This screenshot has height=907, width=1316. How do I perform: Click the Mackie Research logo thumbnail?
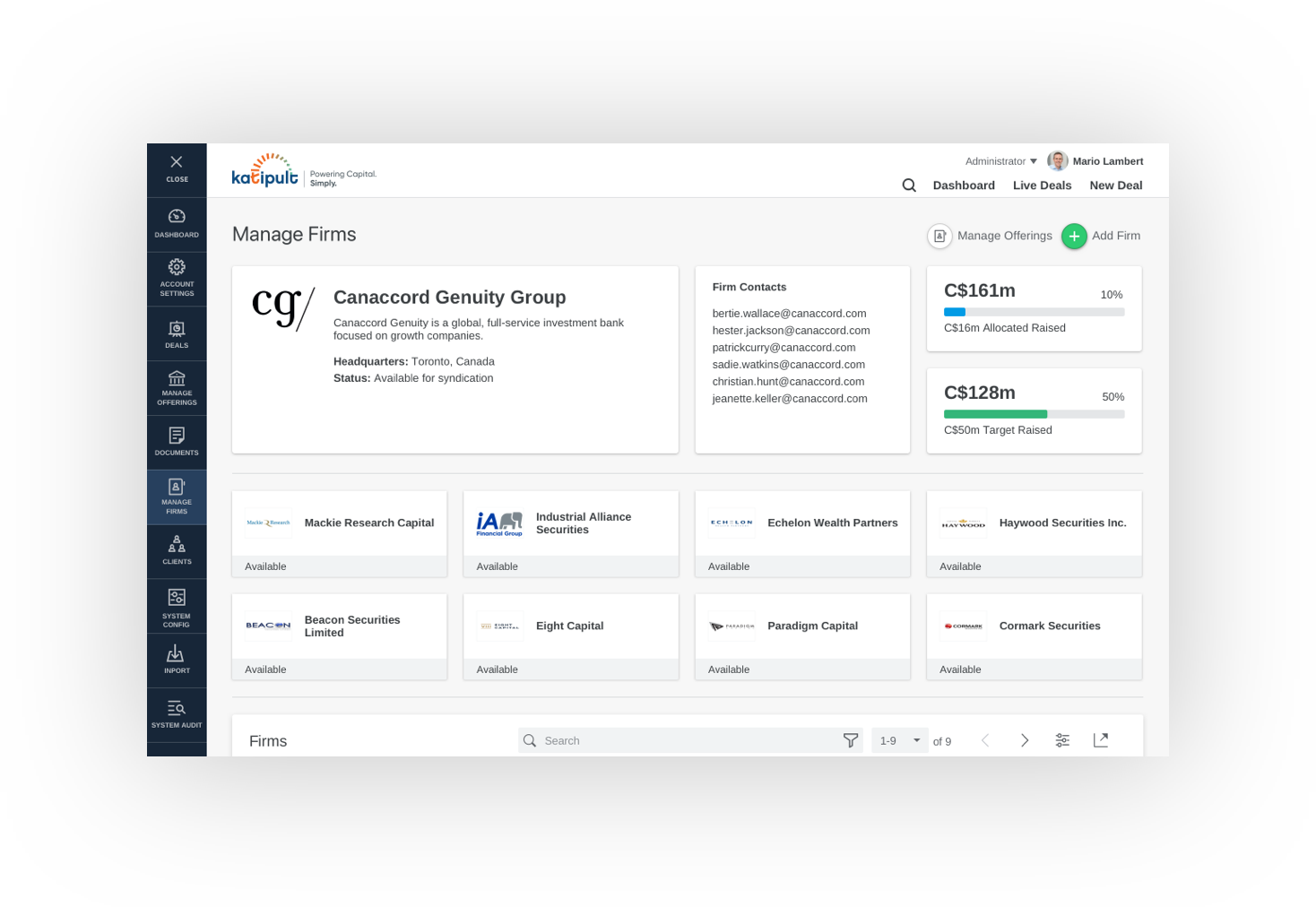(268, 523)
